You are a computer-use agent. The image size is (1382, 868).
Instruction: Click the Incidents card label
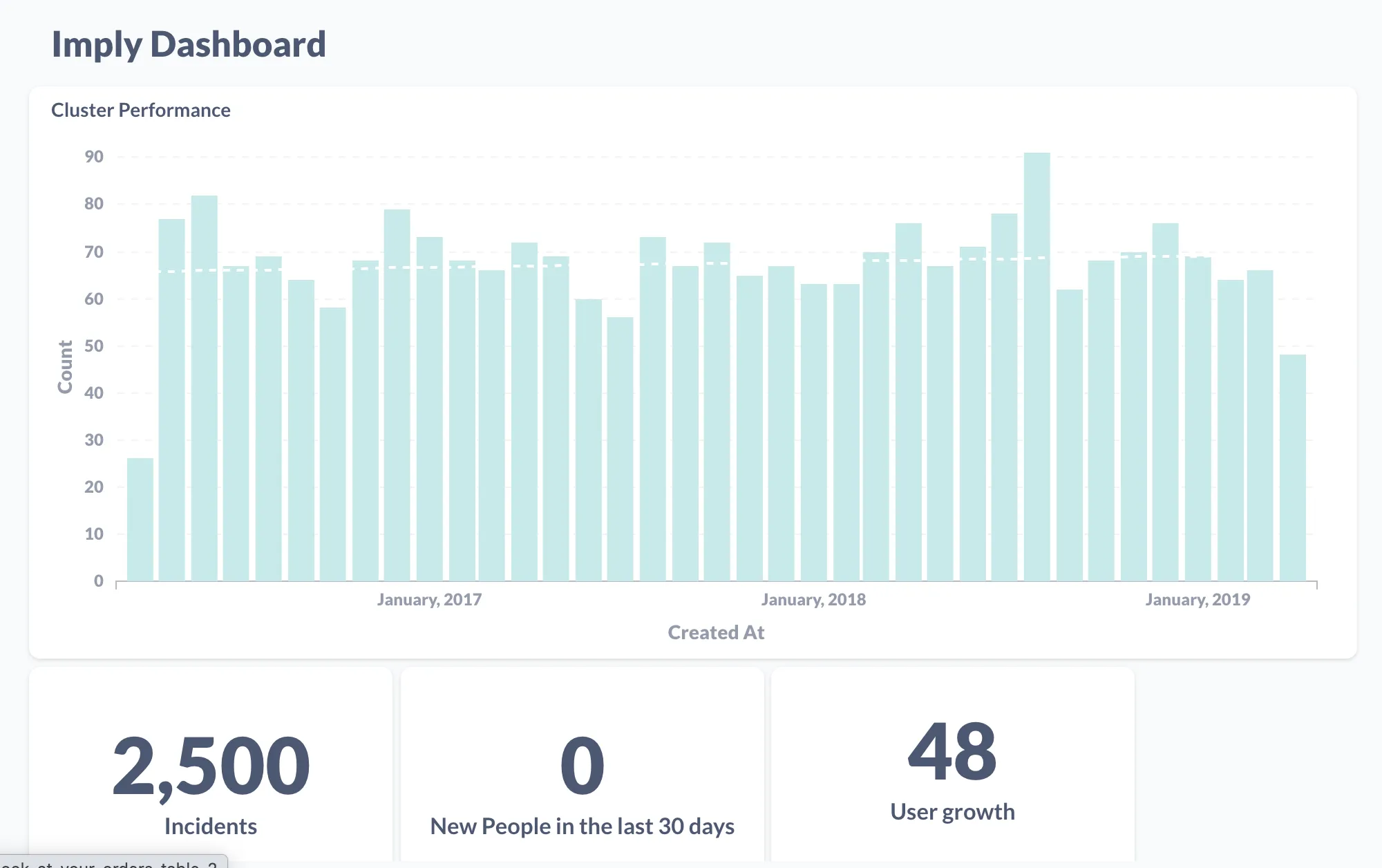click(211, 826)
